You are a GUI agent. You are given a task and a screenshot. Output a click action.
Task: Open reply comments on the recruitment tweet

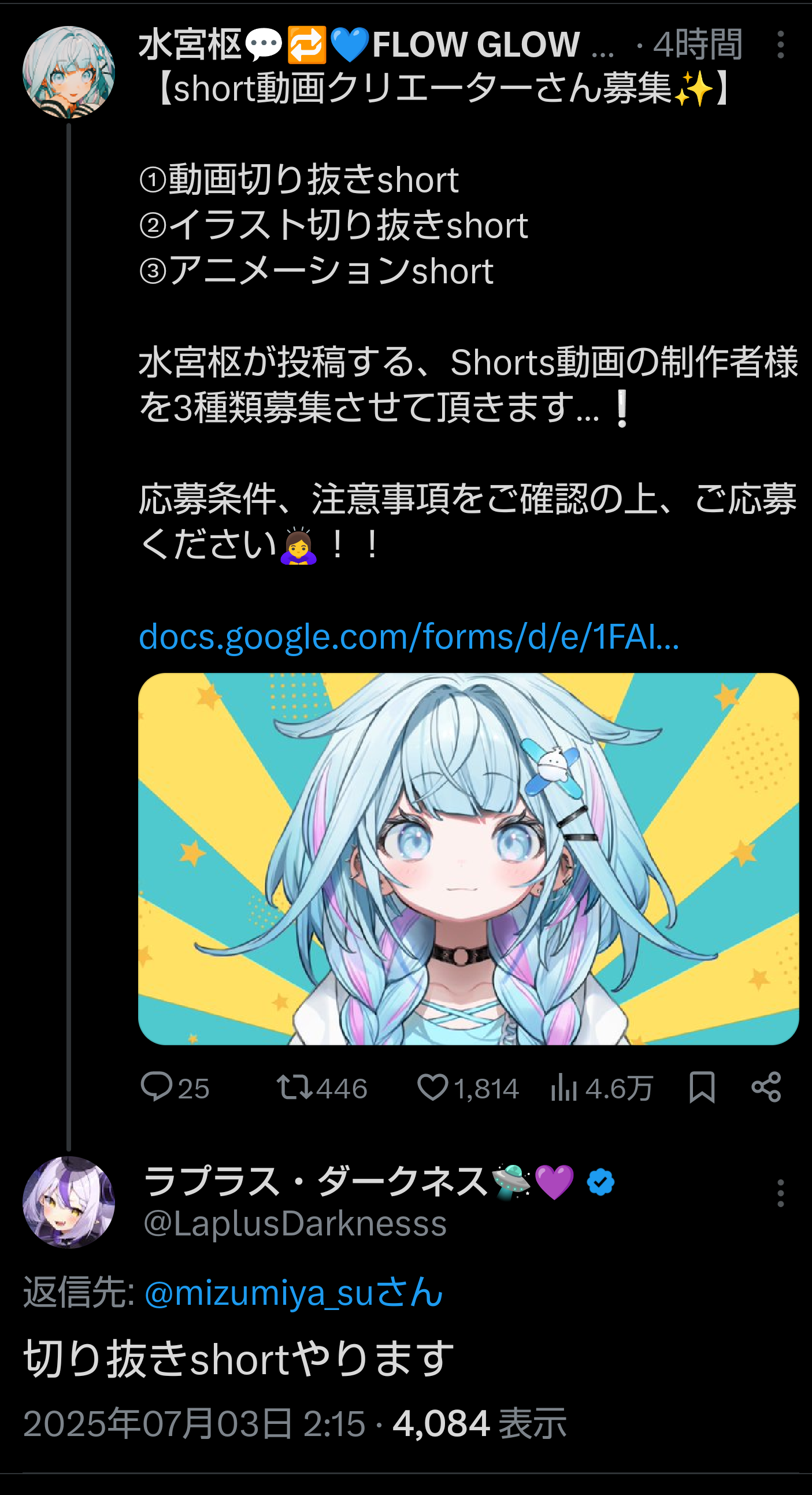175,1087
